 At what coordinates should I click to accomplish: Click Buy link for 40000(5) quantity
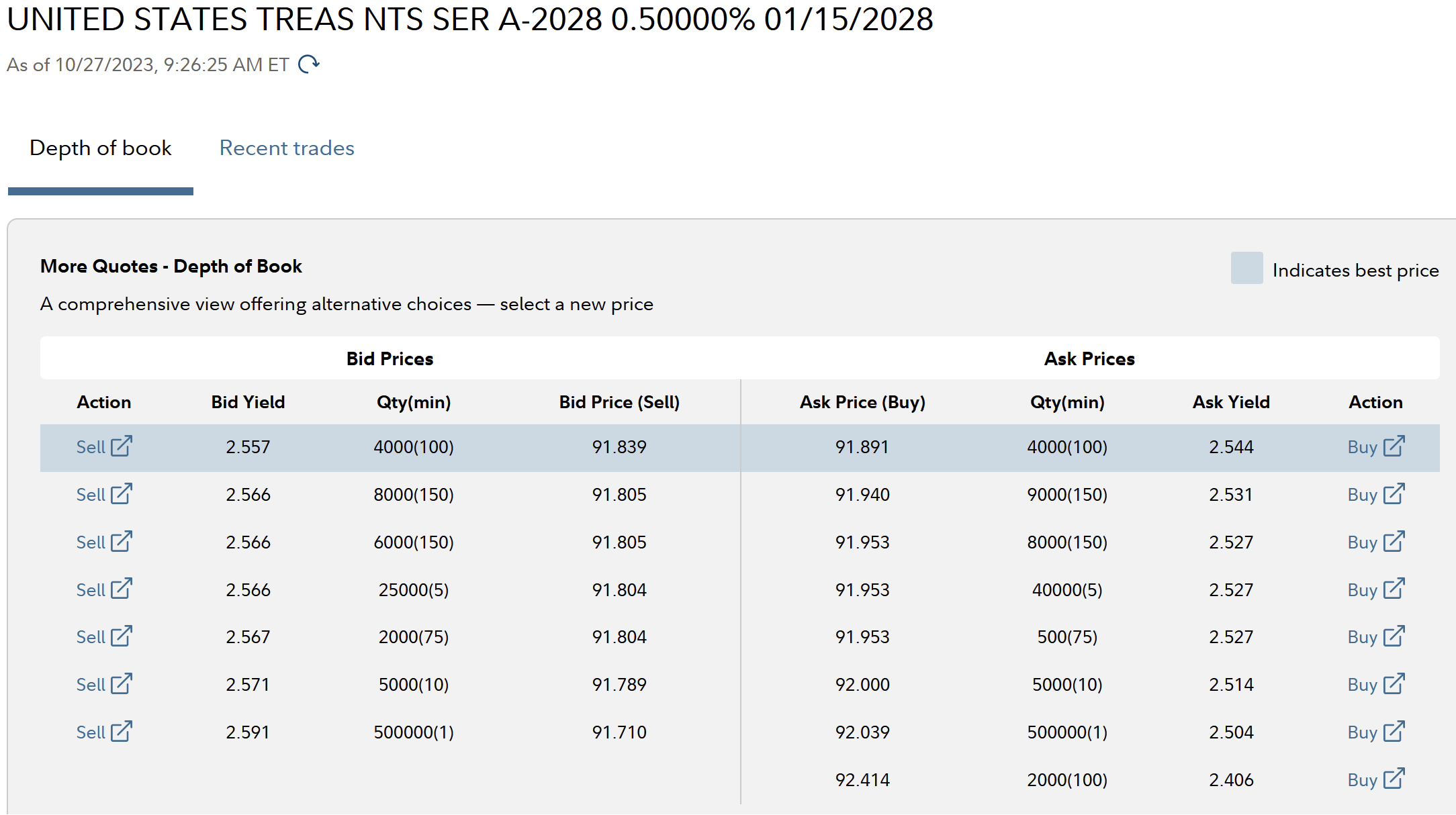1362,590
